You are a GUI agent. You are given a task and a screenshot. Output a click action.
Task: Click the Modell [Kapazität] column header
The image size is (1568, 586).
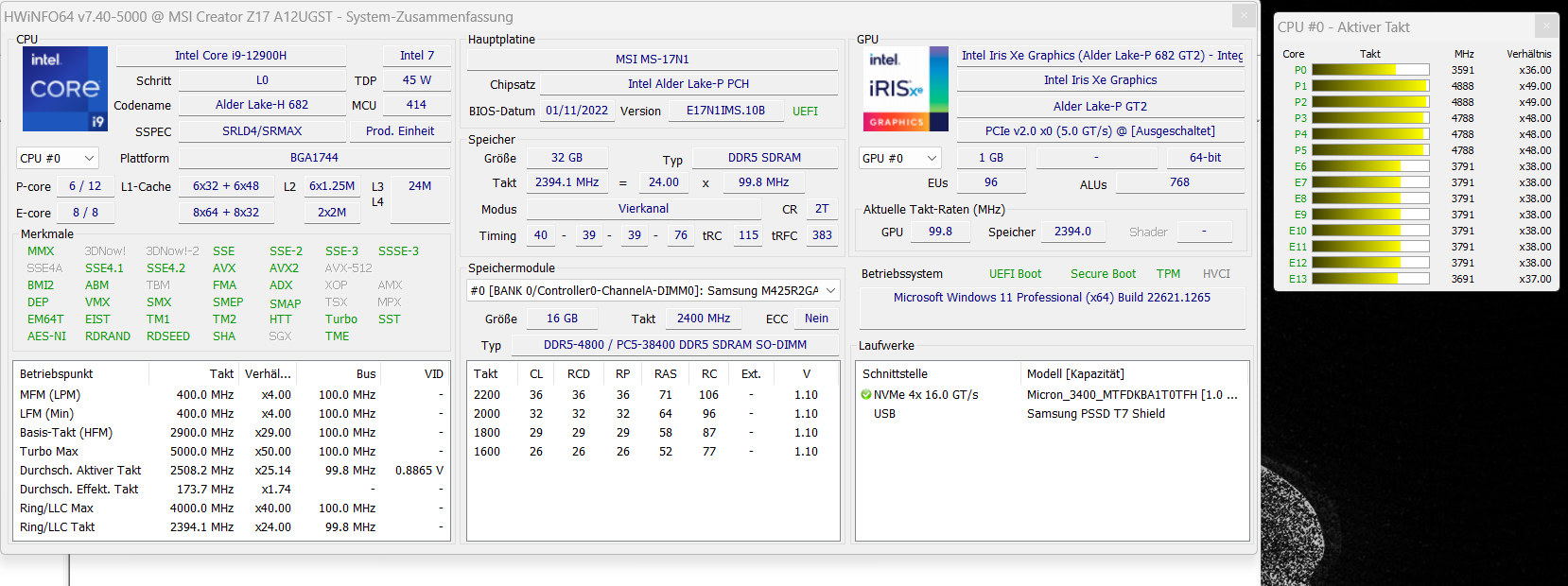(1134, 374)
